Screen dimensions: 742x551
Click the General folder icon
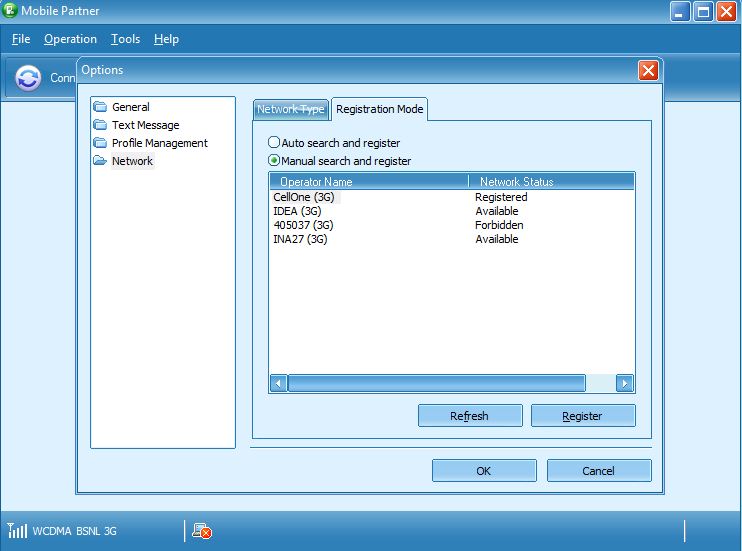(x=100, y=107)
